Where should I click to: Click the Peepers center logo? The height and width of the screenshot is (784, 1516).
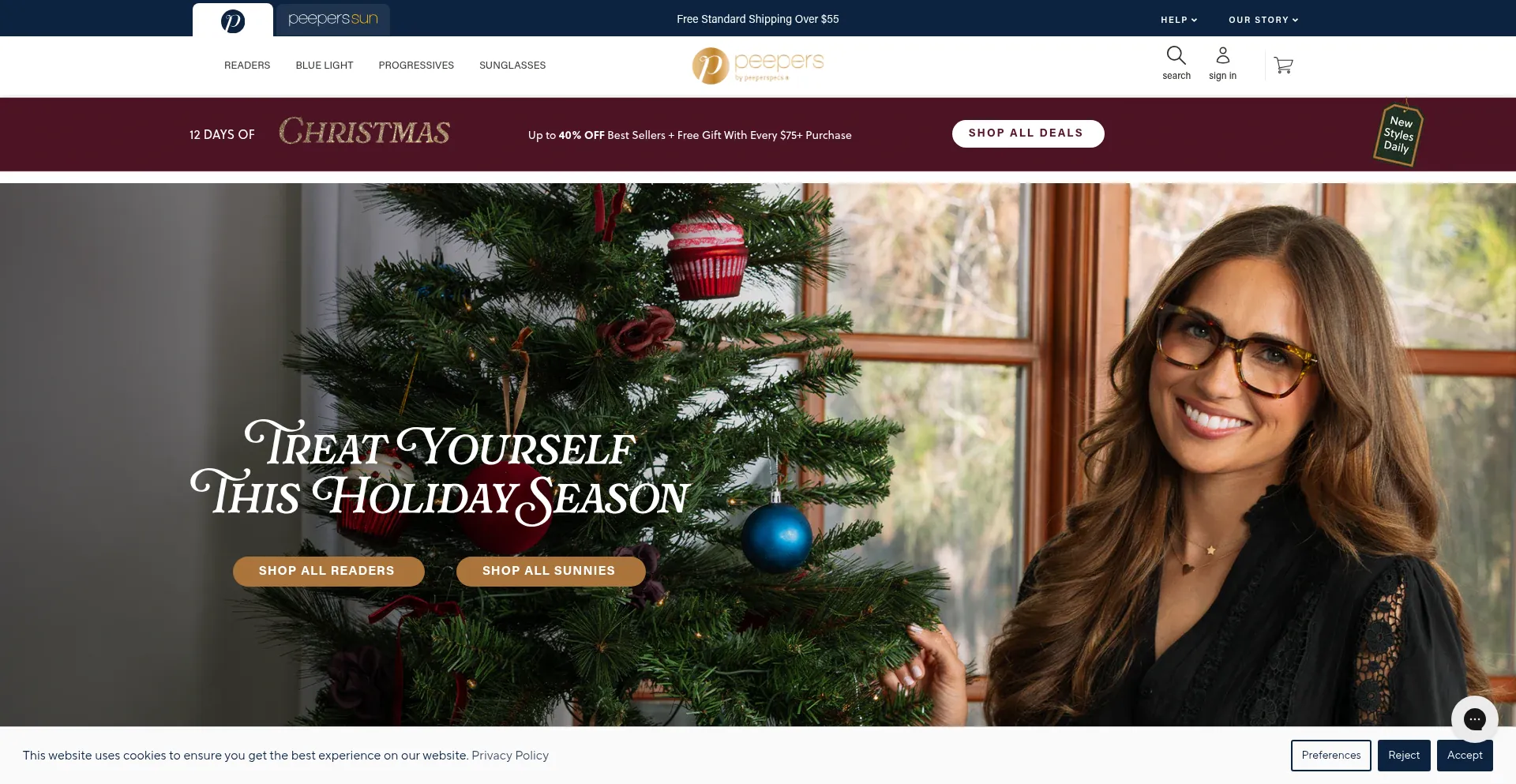[758, 66]
